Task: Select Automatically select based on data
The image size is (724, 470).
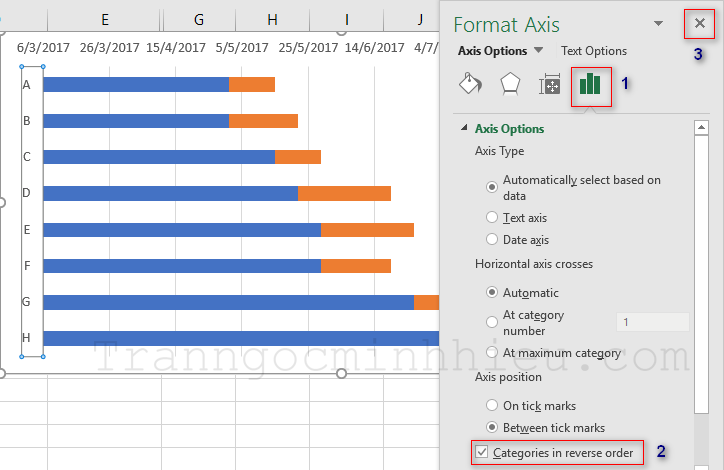Action: coord(492,187)
